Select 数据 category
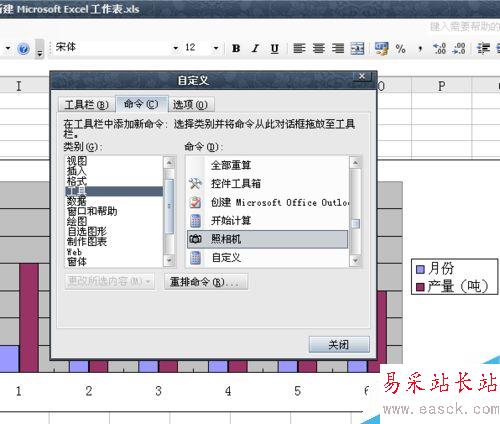Image resolution: width=500 pixels, height=424 pixels. click(x=114, y=201)
